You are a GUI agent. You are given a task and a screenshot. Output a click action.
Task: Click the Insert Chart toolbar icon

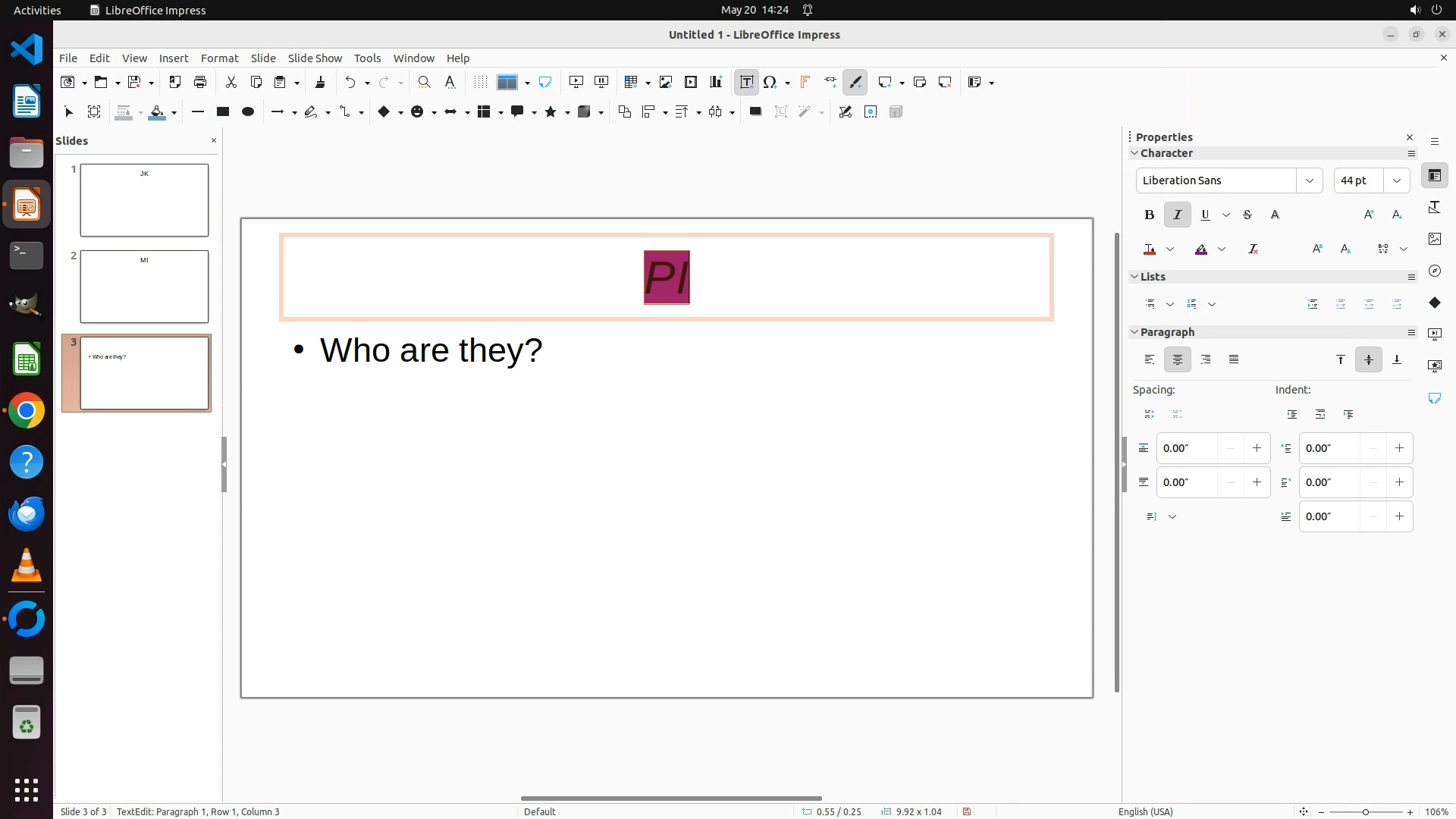click(x=716, y=83)
